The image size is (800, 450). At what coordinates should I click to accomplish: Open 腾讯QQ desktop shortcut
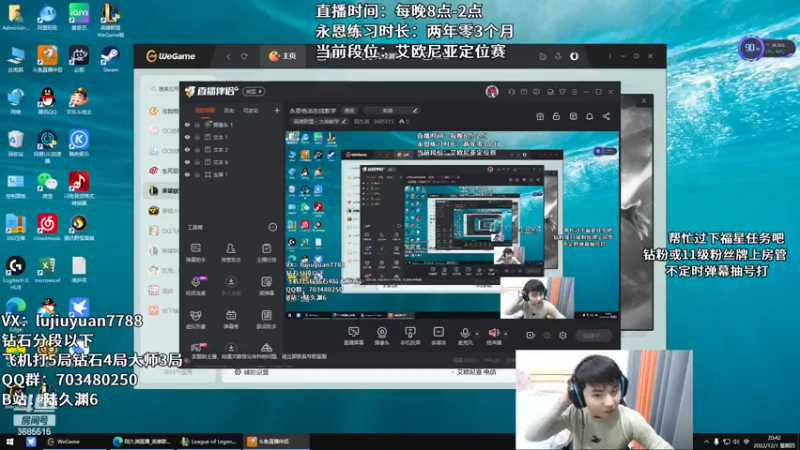click(x=47, y=101)
